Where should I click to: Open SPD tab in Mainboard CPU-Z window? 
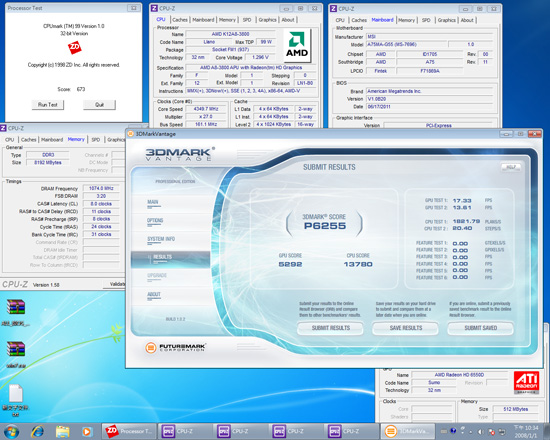click(x=426, y=20)
